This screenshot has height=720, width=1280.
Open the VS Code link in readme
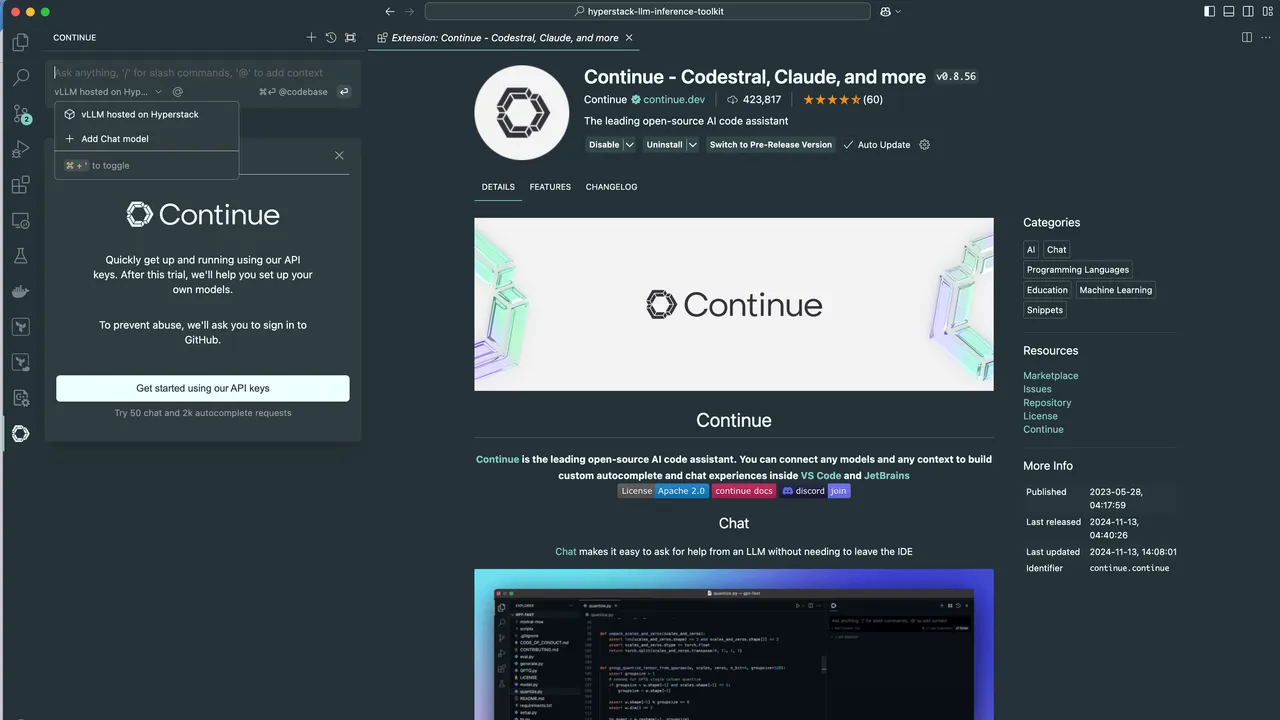(x=821, y=475)
